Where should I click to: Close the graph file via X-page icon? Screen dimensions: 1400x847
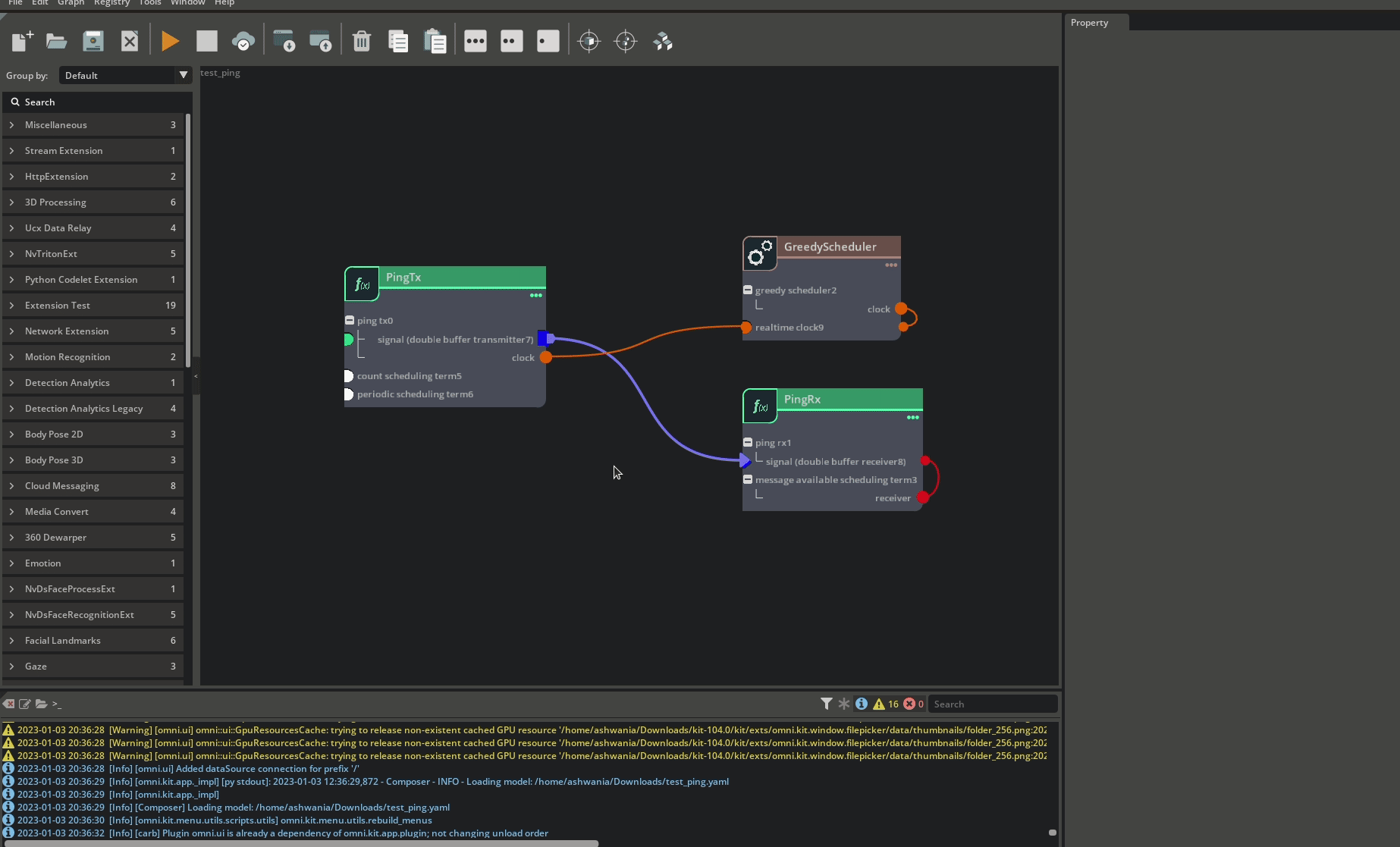pyautogui.click(x=130, y=41)
